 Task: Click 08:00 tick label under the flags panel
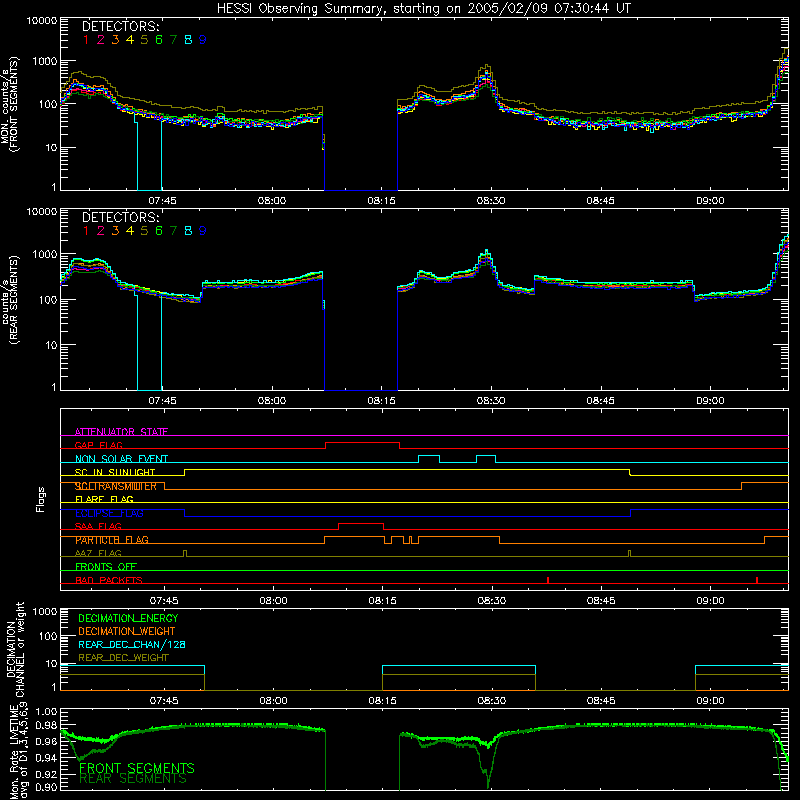[x=273, y=601]
